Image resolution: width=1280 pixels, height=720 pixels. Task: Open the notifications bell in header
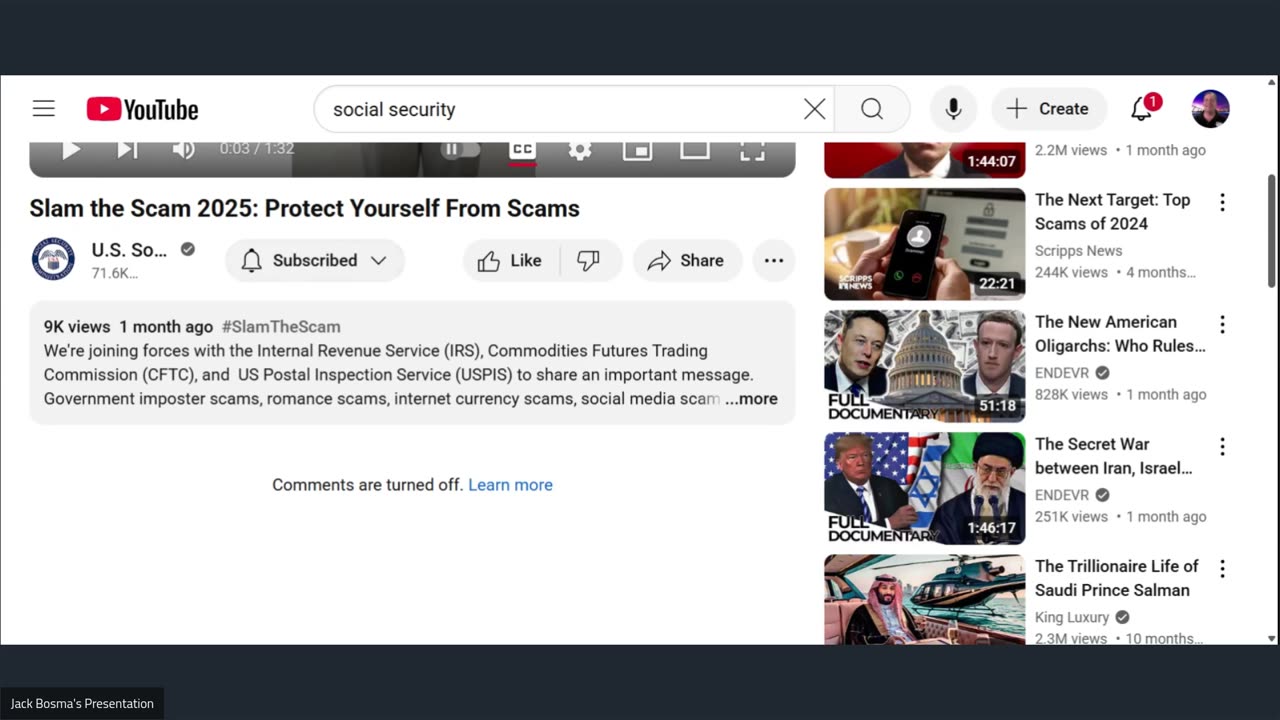point(1142,109)
